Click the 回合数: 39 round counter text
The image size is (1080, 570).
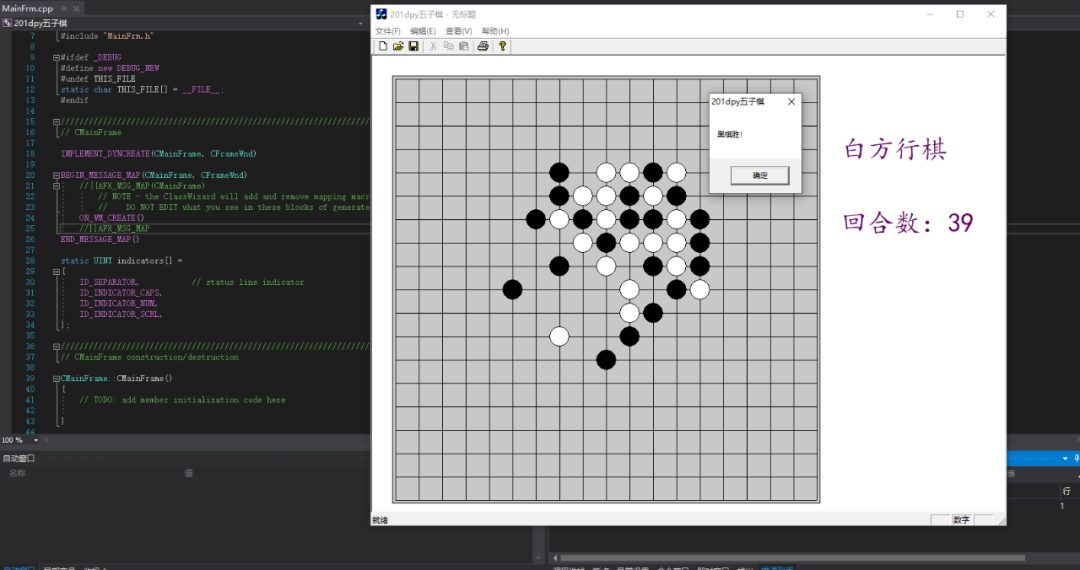908,223
